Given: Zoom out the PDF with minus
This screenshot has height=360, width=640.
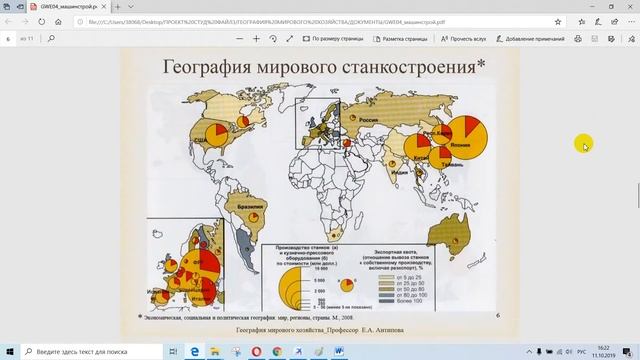Looking at the screenshot, I should click(x=240, y=39).
